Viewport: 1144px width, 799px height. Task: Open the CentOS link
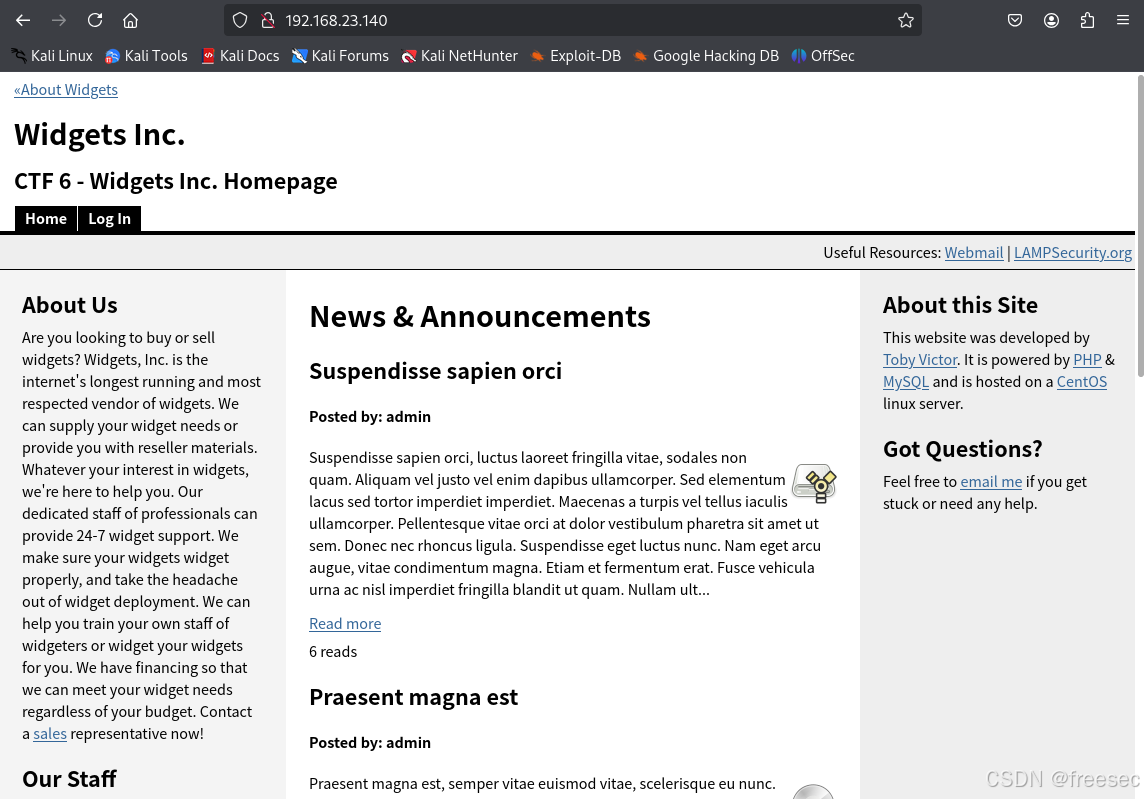click(1081, 382)
